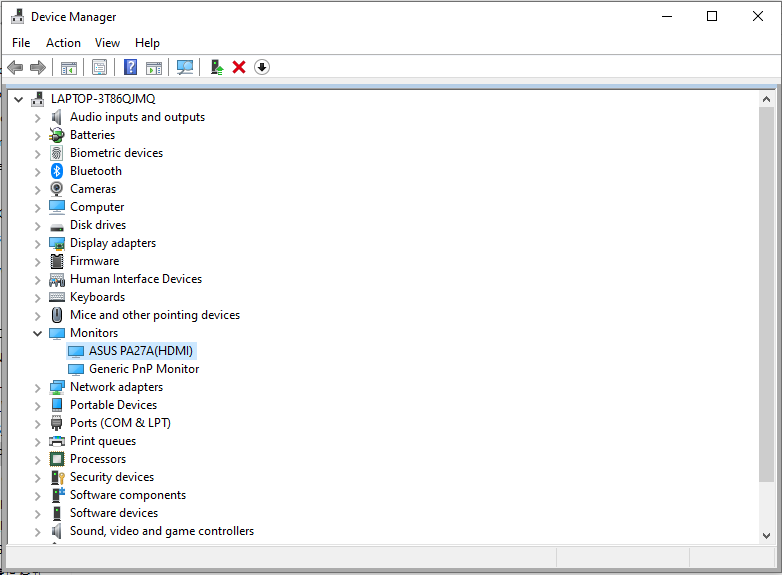Open the View menu
This screenshot has width=782, height=575.
[x=107, y=43]
